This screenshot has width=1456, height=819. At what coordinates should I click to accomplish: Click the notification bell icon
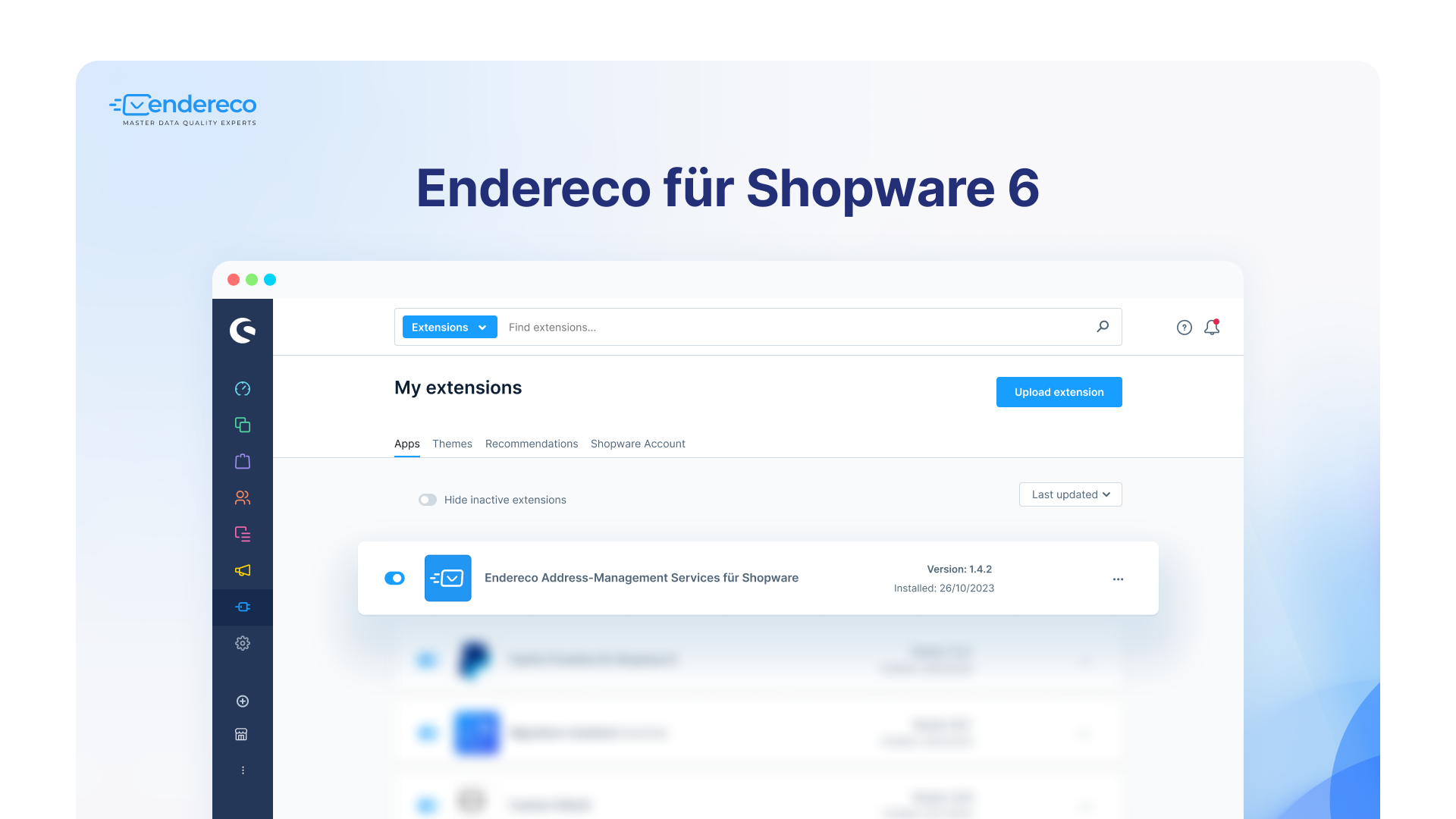pos(1213,327)
